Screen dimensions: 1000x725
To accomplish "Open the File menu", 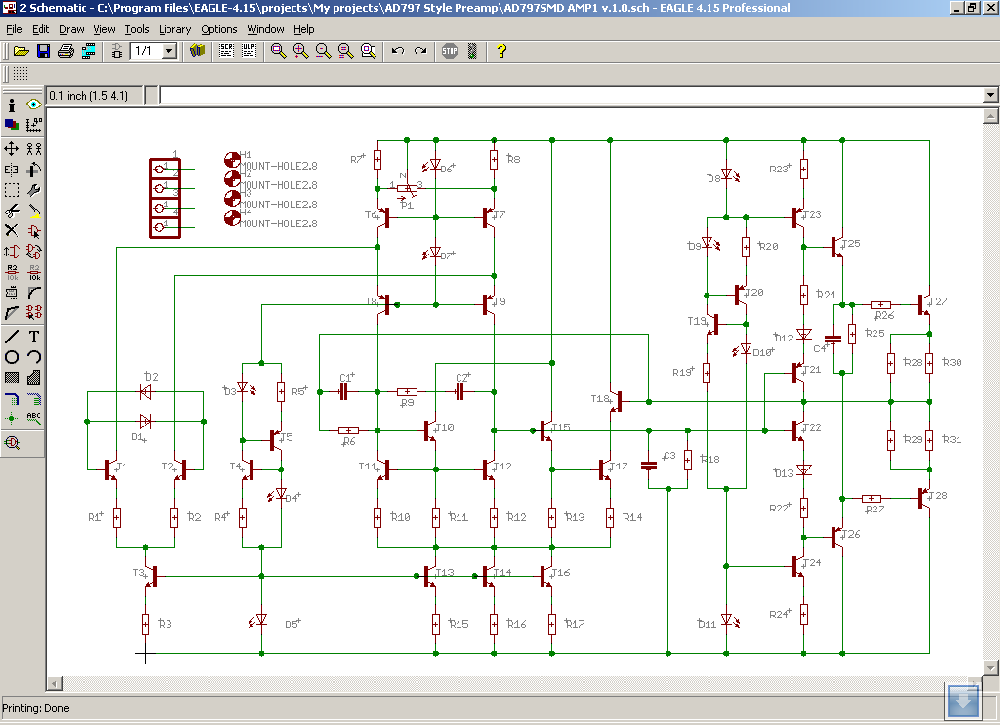I will [x=14, y=29].
